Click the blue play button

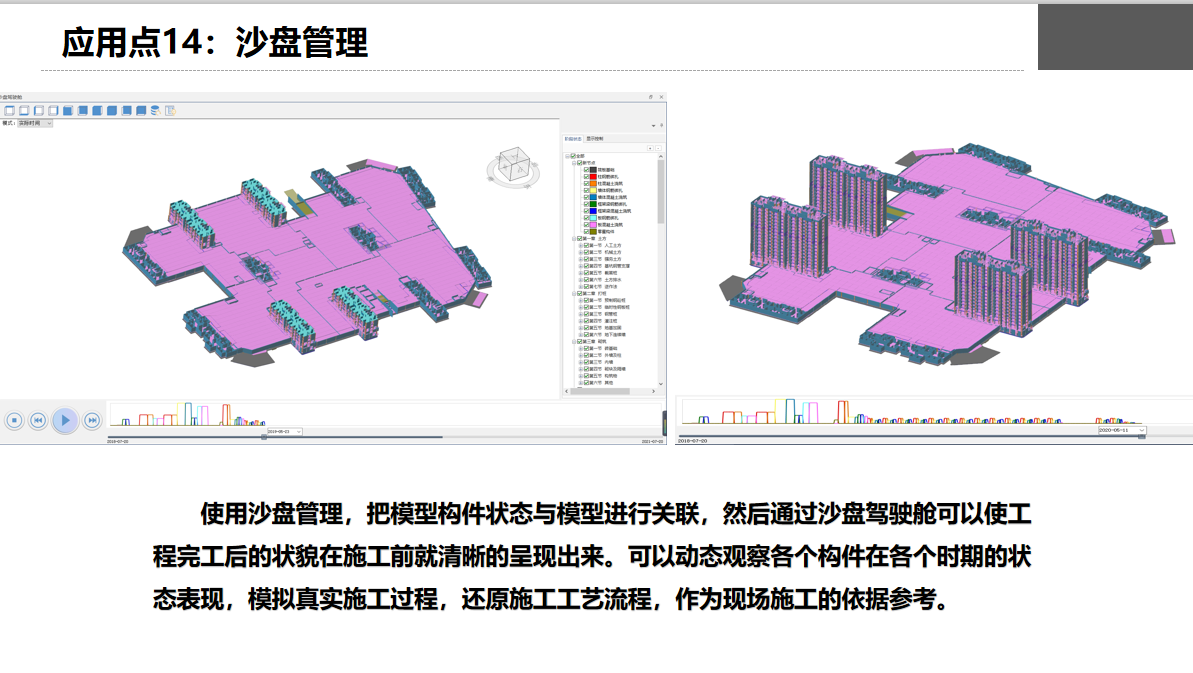click(x=65, y=420)
